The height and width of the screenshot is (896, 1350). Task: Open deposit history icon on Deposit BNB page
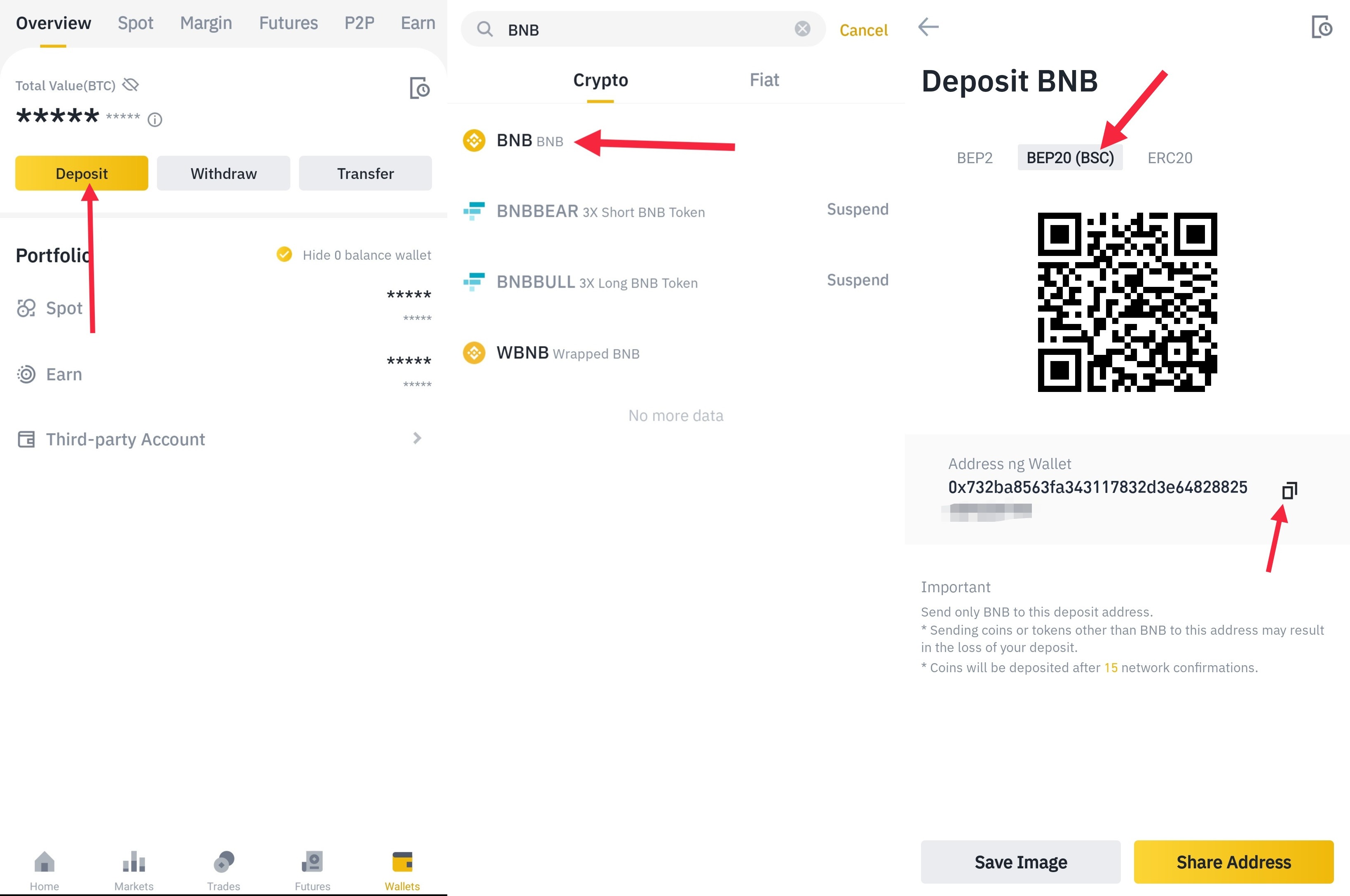point(1321,27)
